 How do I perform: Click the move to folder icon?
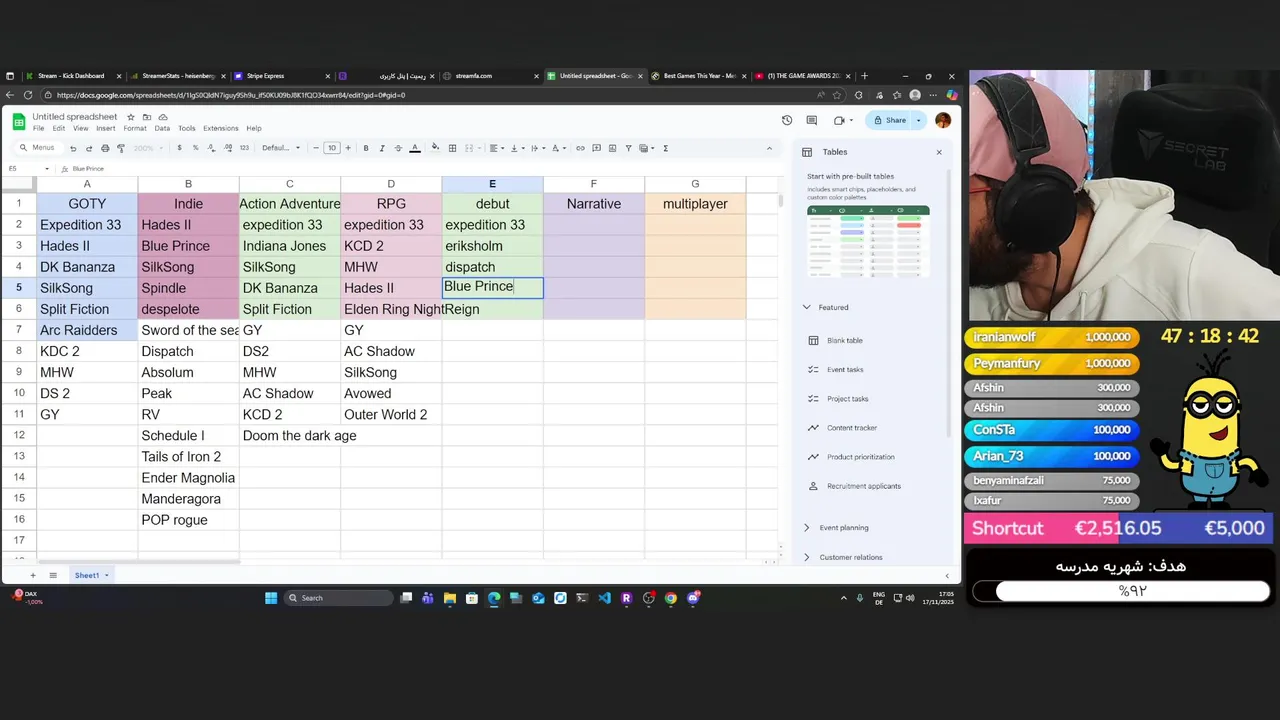(145, 117)
